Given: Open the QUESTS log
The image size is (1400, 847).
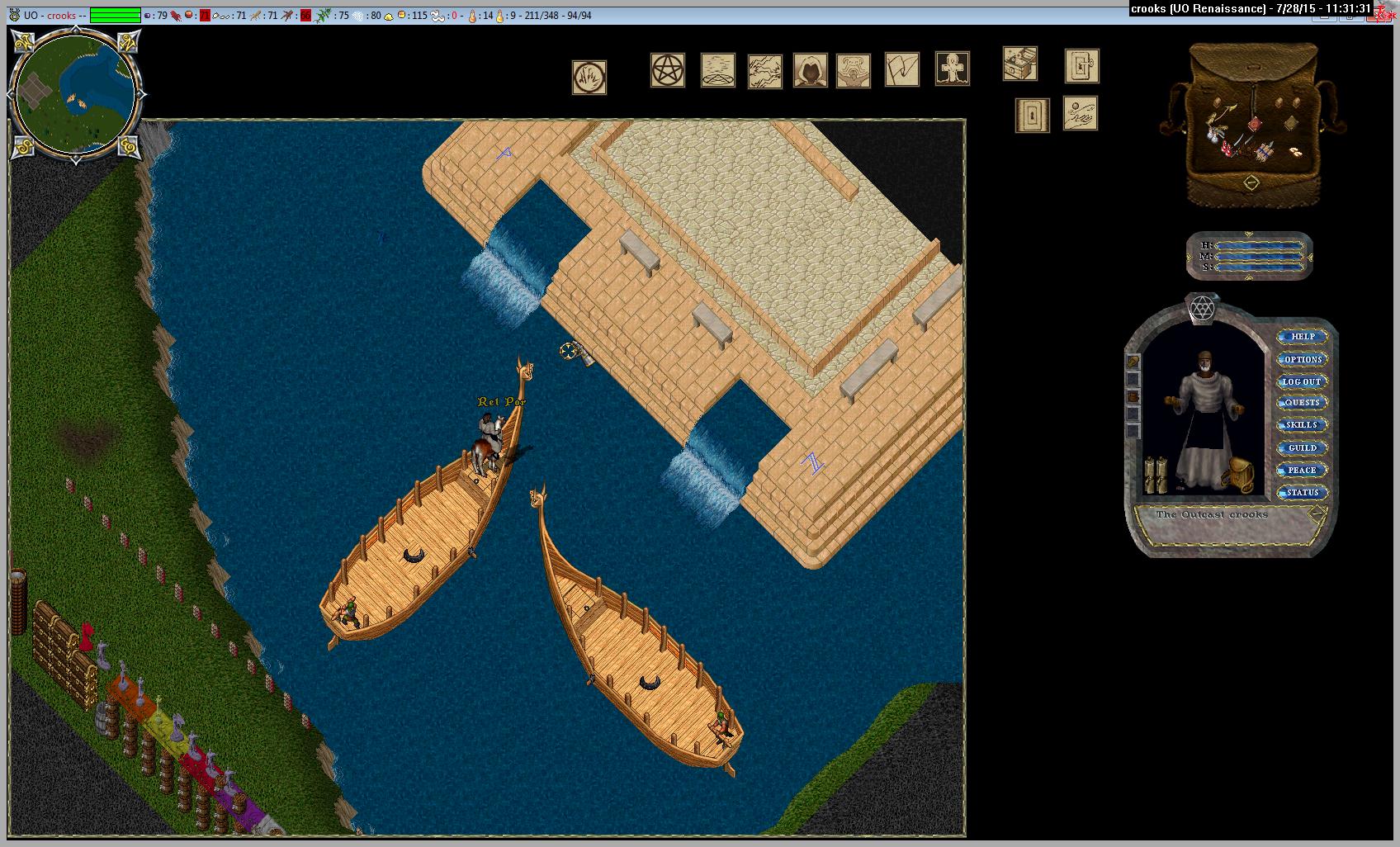Looking at the screenshot, I should point(1303,403).
